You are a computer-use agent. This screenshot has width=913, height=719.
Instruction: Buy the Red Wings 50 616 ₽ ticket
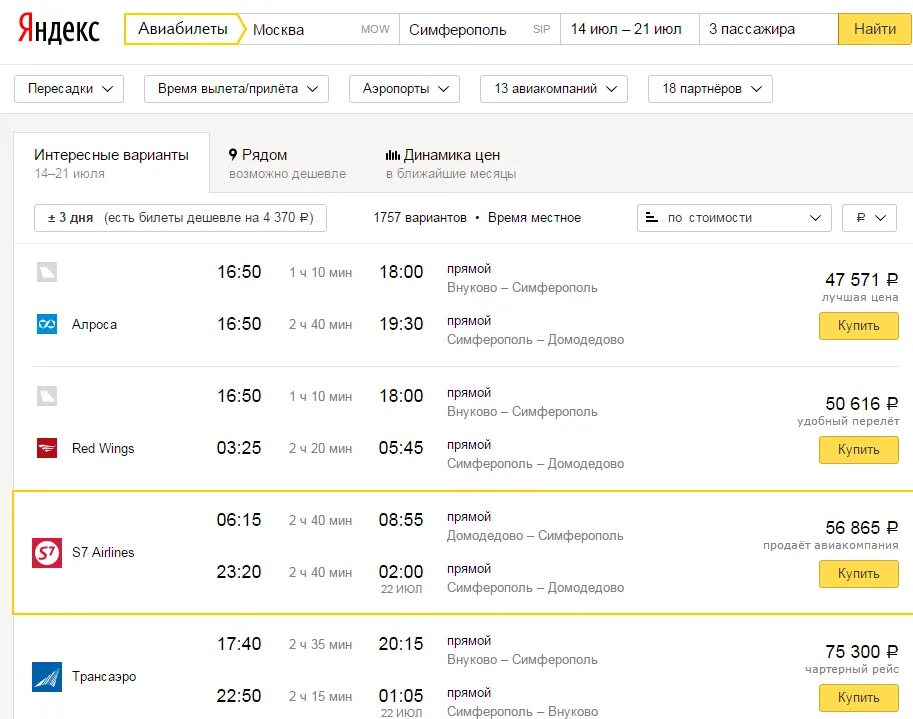(x=858, y=450)
